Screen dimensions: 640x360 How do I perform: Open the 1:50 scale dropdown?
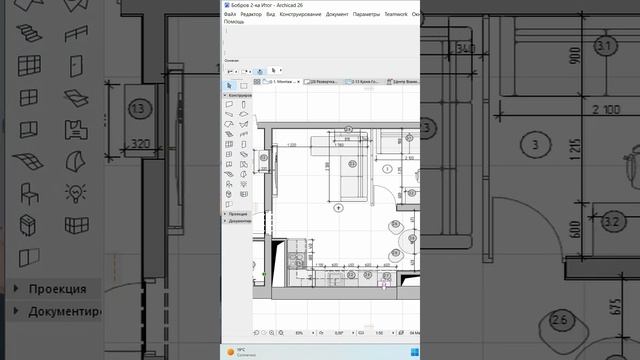pos(393,333)
